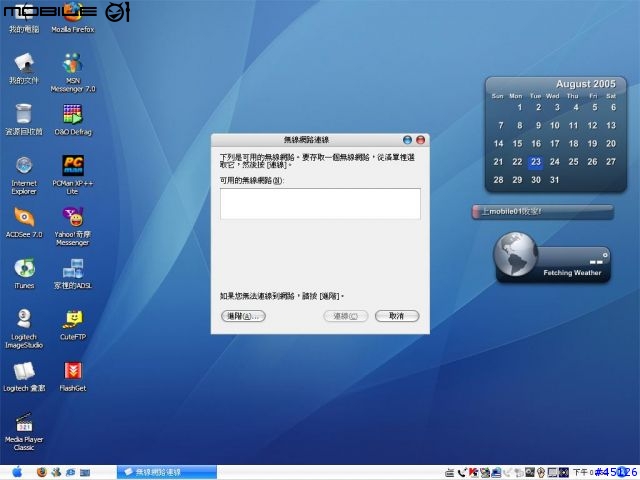Launch PCMan XP++ Lite desktop icon
640x480 pixels.
(x=73, y=176)
